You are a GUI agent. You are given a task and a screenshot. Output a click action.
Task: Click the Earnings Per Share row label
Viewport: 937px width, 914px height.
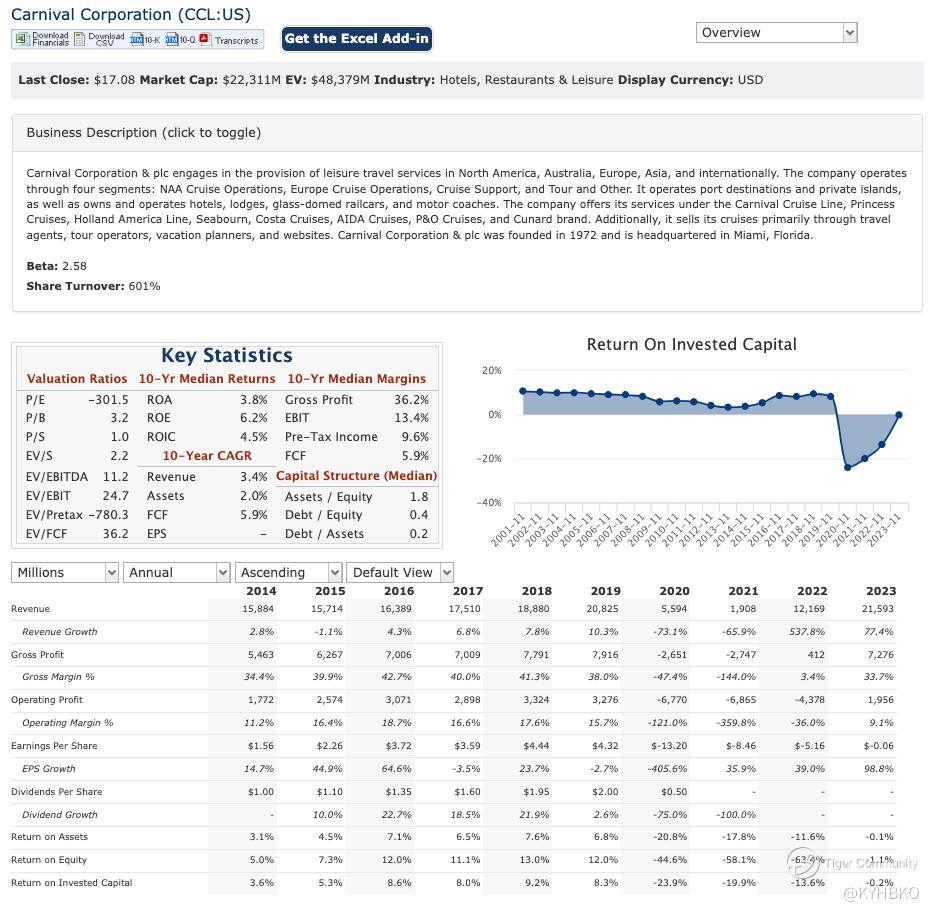pos(54,746)
